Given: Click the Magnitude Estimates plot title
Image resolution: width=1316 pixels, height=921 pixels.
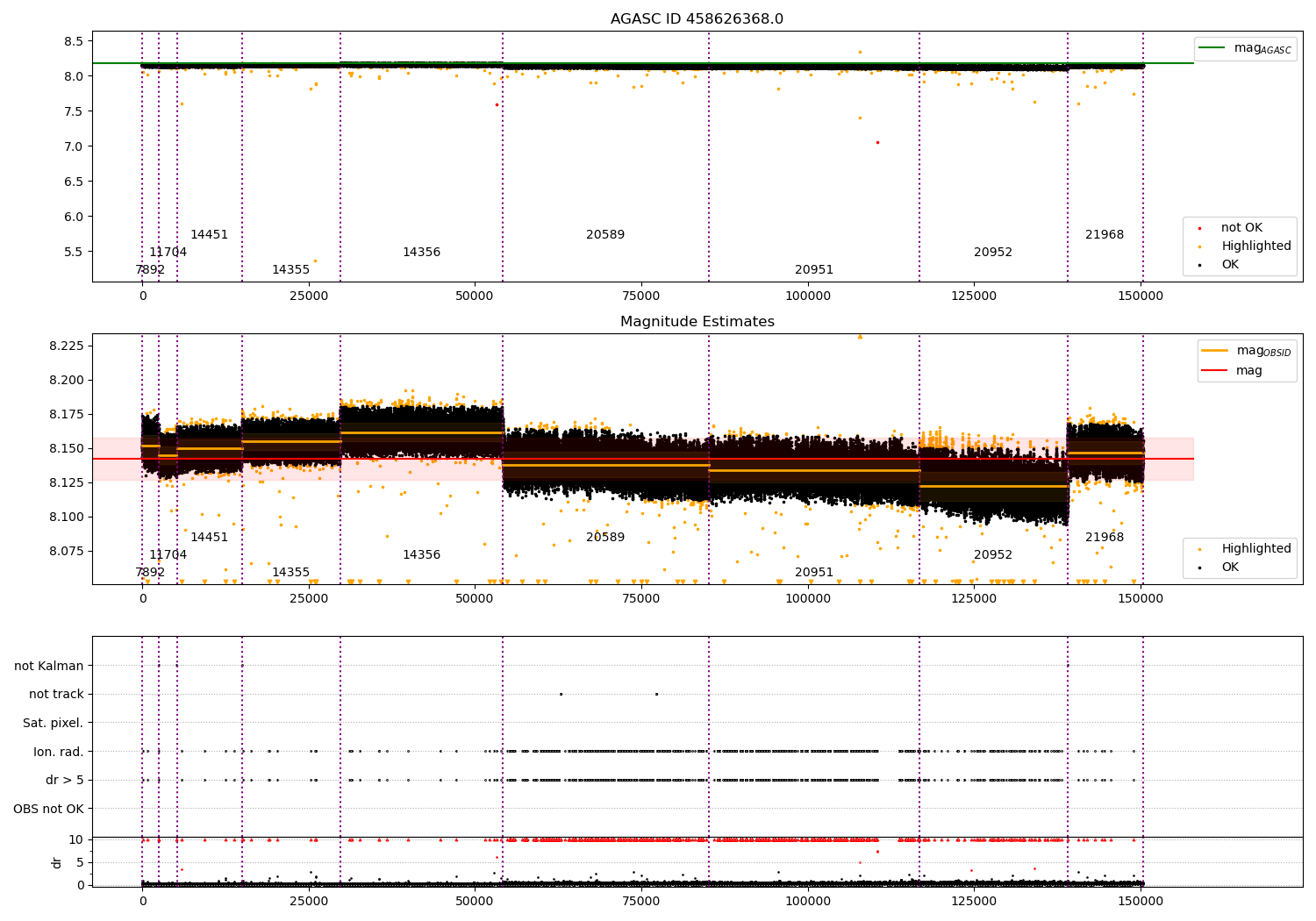Looking at the screenshot, I should (697, 322).
